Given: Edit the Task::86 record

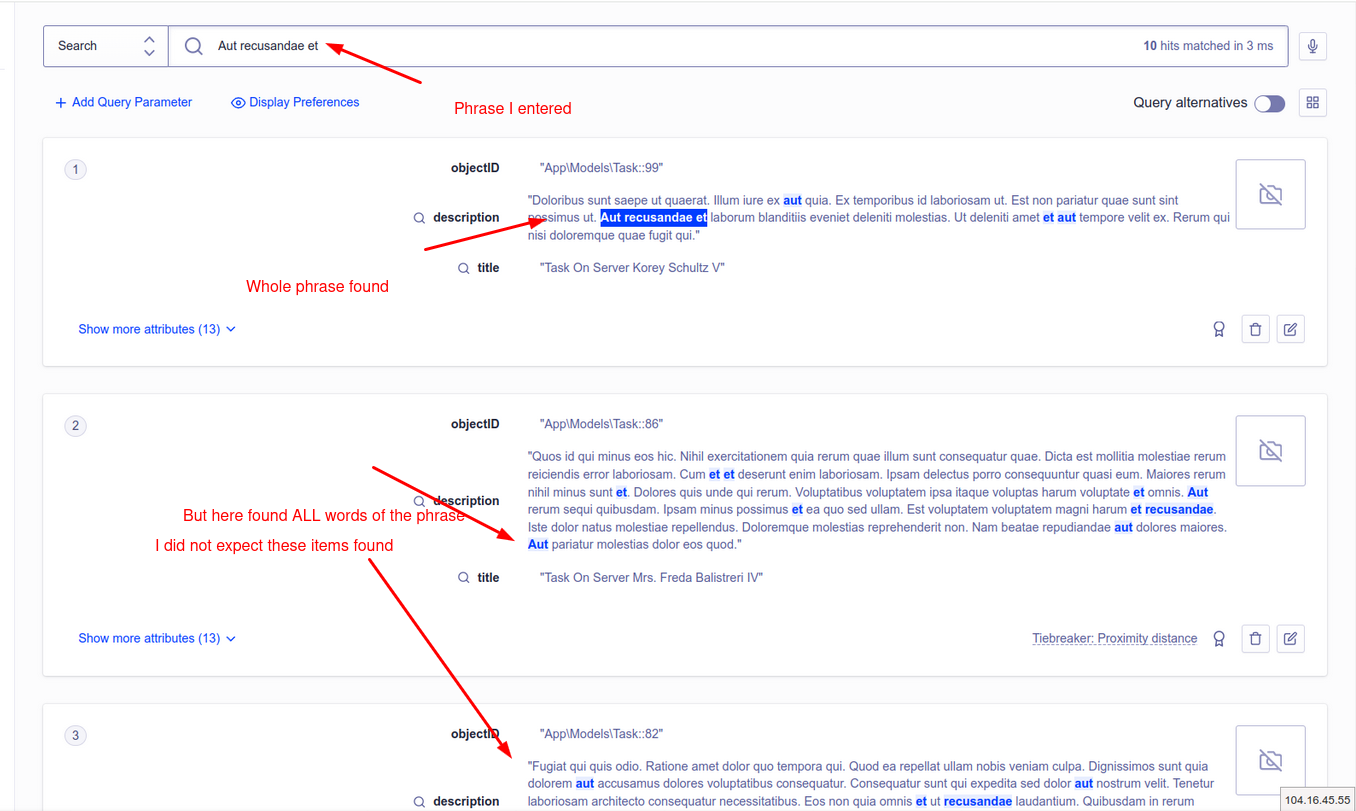Looking at the screenshot, I should [x=1290, y=638].
